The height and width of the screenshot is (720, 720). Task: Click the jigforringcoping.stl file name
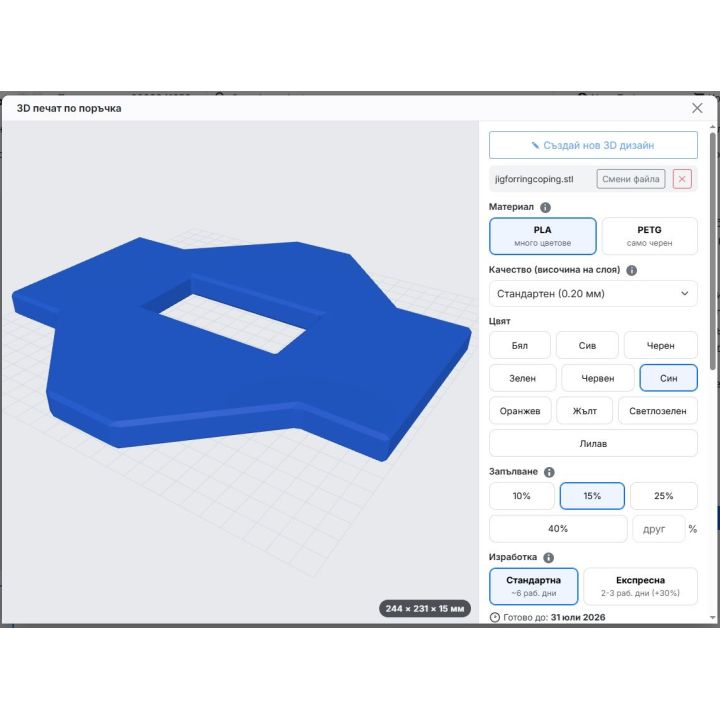click(x=534, y=179)
